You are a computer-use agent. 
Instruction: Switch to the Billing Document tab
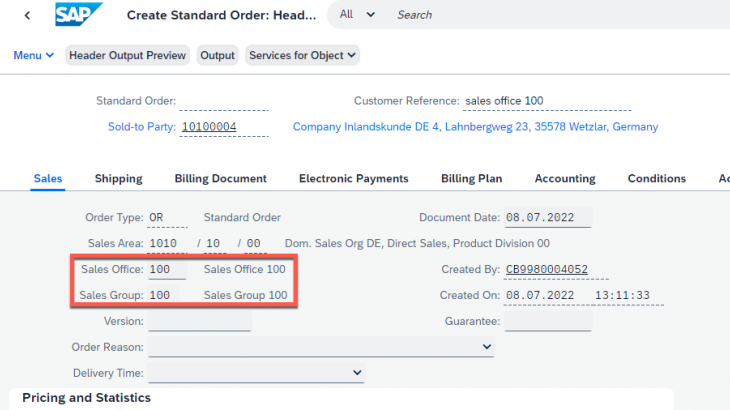coord(220,179)
